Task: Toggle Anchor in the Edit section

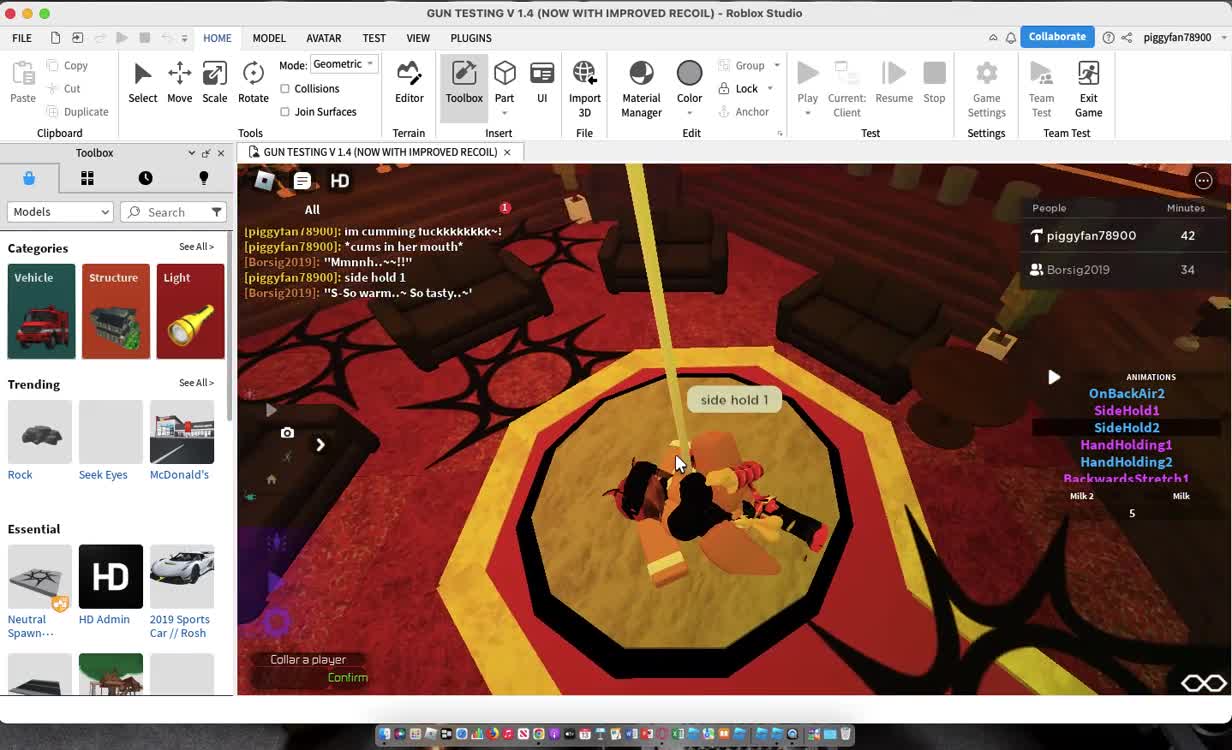Action: 743,112
